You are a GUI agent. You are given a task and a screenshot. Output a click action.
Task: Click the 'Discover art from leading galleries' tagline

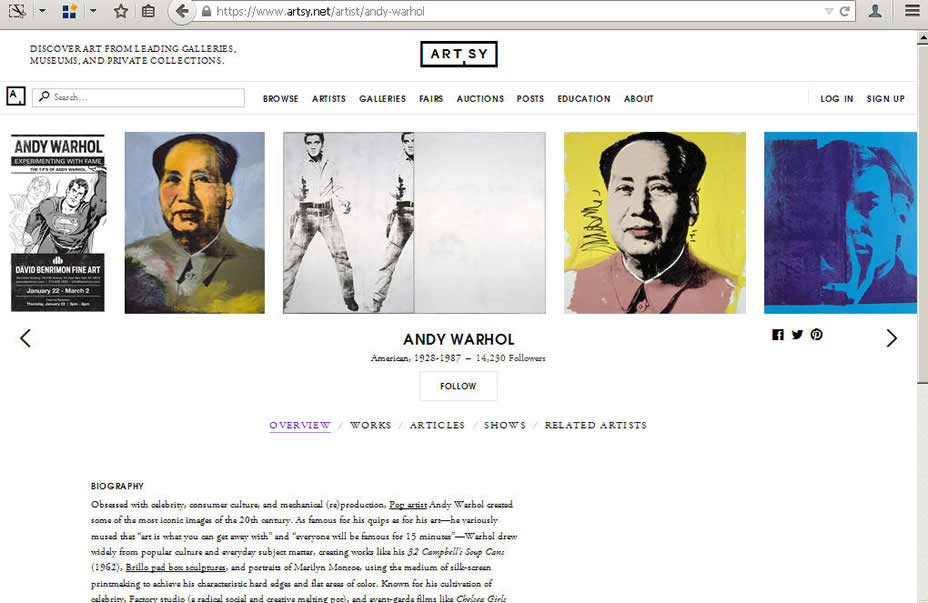[133, 54]
